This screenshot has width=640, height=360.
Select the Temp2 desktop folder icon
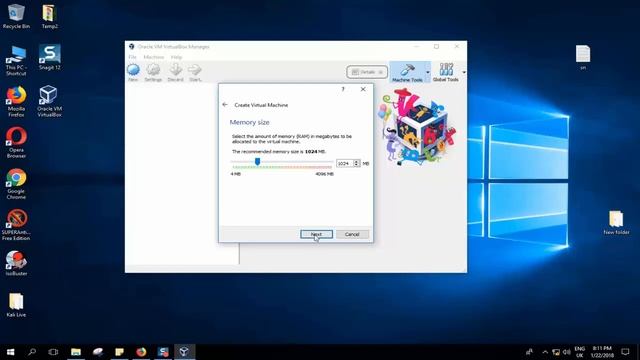coord(49,16)
